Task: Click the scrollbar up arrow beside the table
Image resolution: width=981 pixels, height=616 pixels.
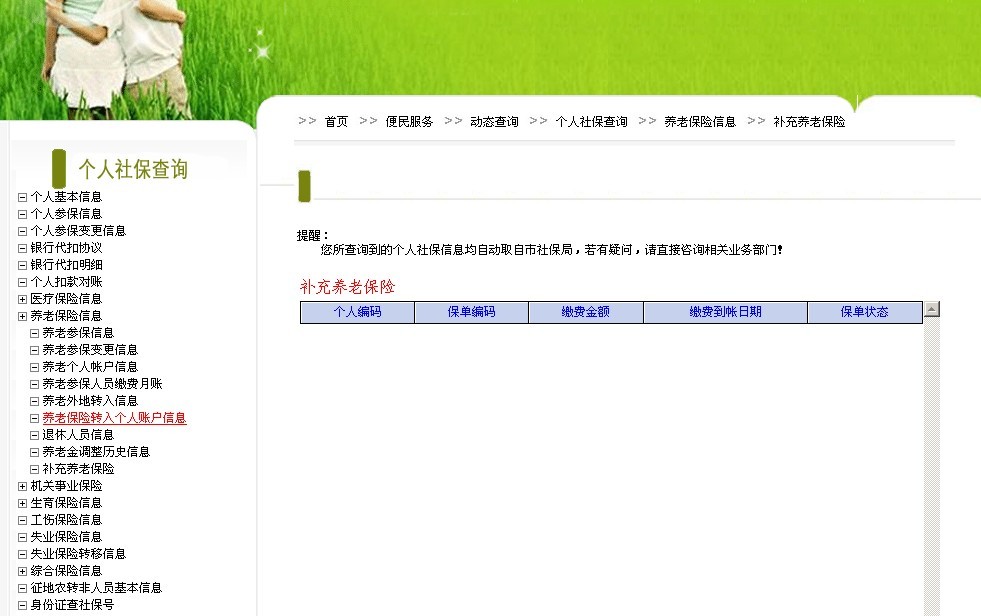Action: point(932,308)
